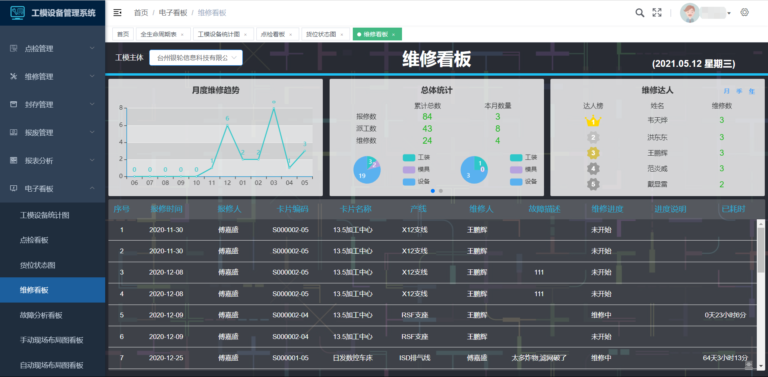Click the month 03 peak data point
This screenshot has height=377, width=768.
[x=274, y=108]
